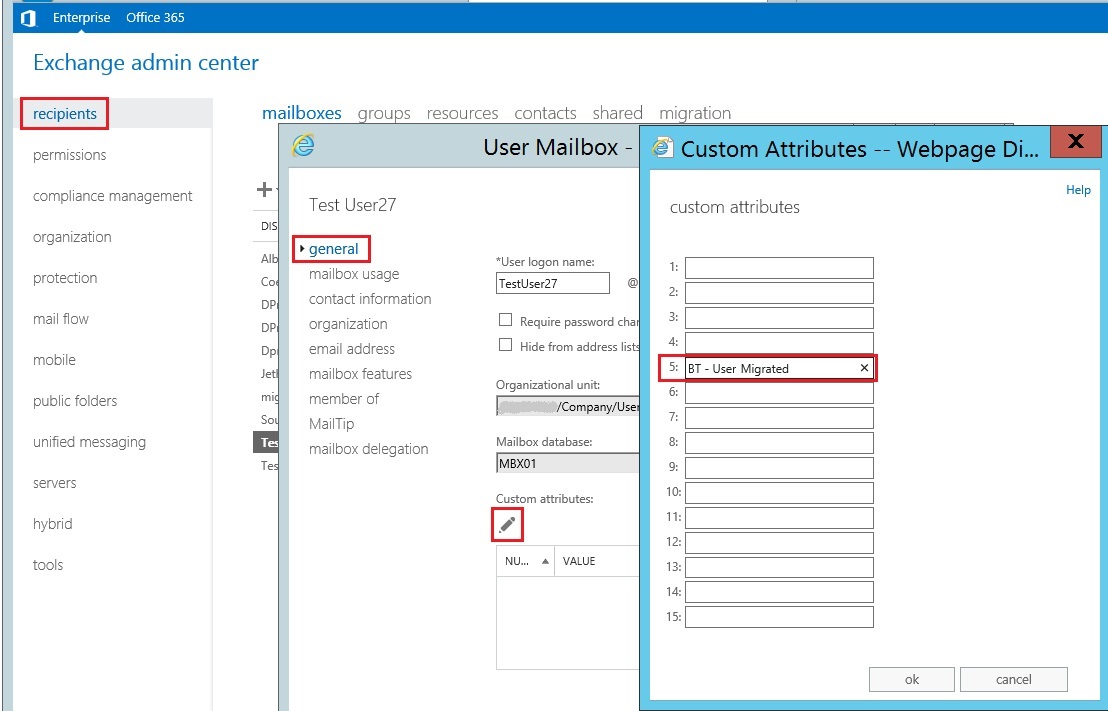This screenshot has width=1108, height=711.
Task: Switch to the migration tab
Action: coord(695,113)
